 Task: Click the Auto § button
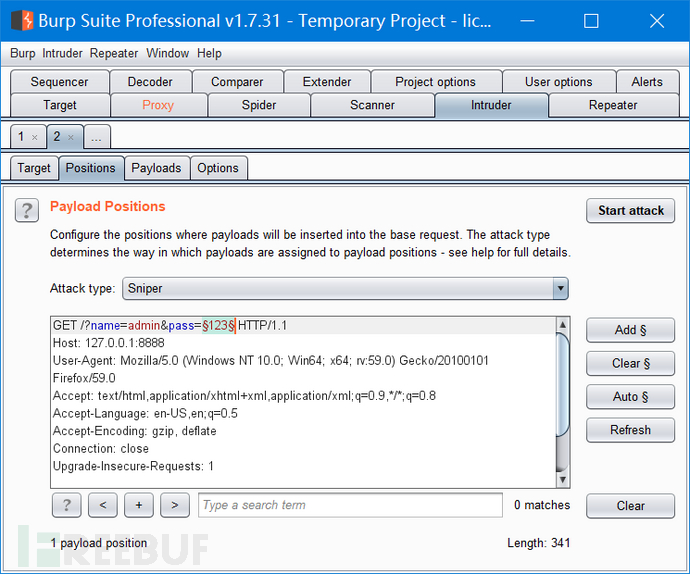pyautogui.click(x=630, y=397)
